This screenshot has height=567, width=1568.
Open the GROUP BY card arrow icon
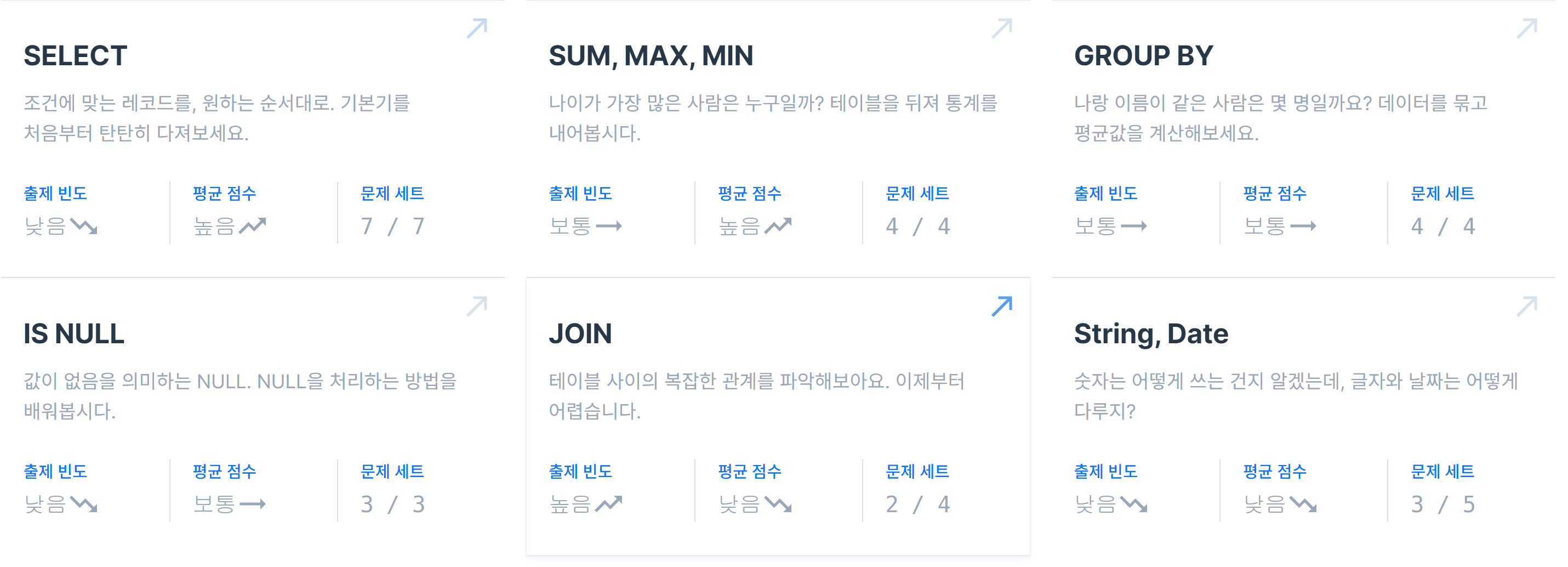1527,28
